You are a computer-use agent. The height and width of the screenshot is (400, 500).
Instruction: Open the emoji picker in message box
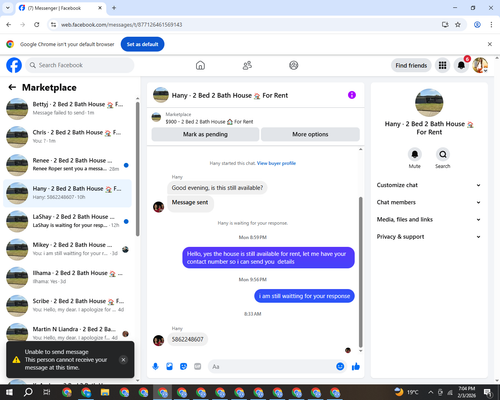coord(340,367)
